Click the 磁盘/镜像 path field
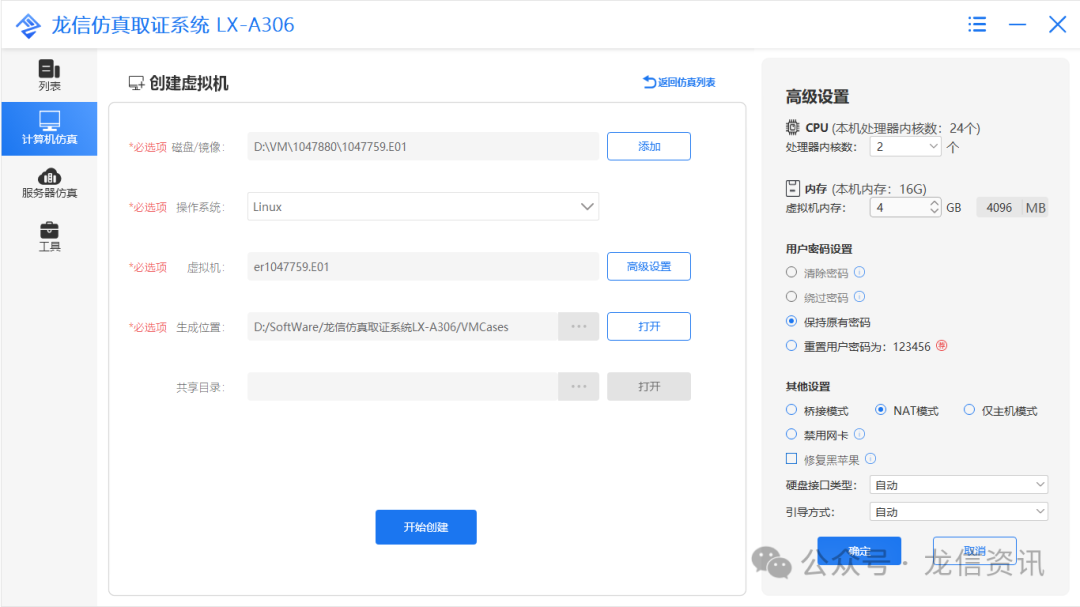1080x607 pixels. (x=423, y=146)
